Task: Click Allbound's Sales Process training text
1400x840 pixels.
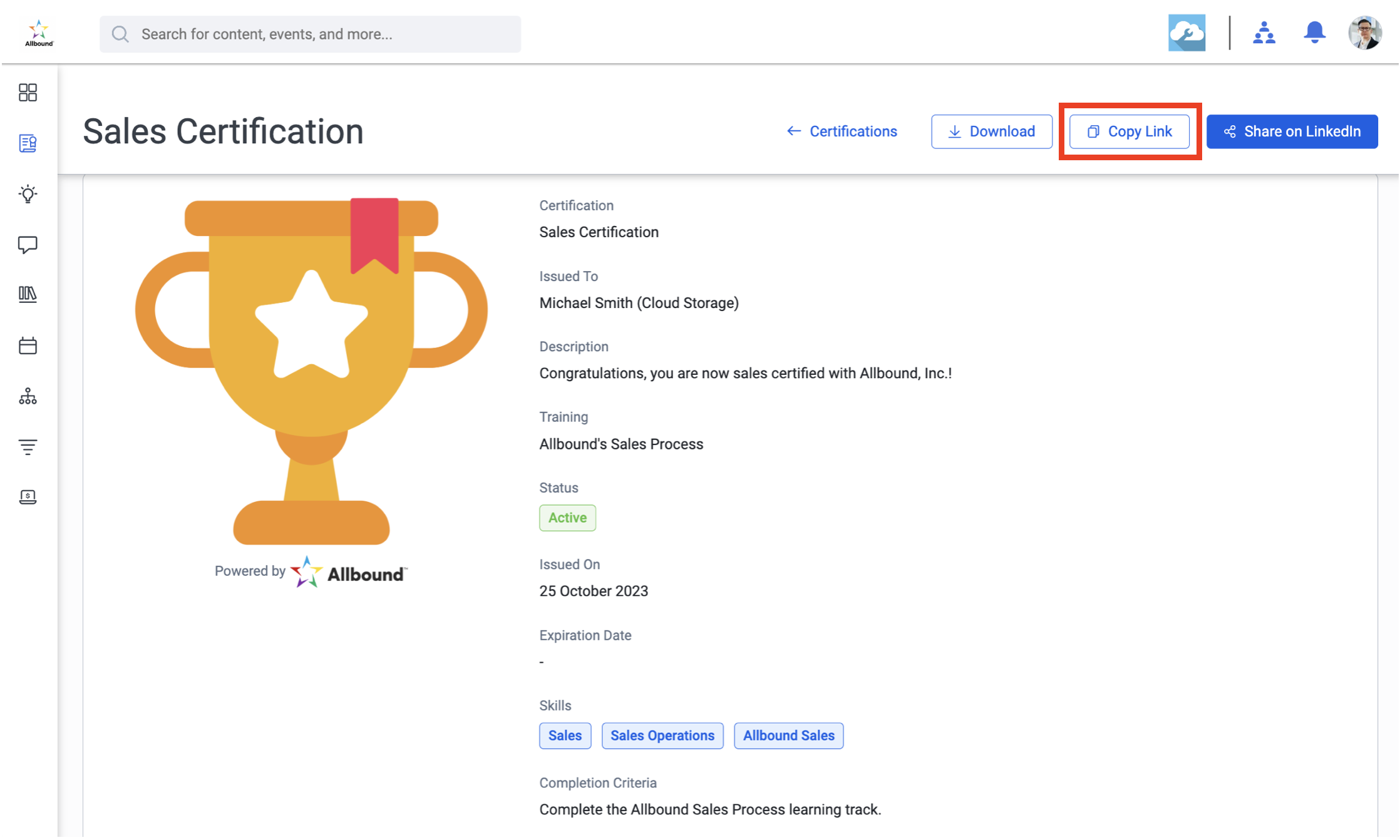Action: [621, 444]
